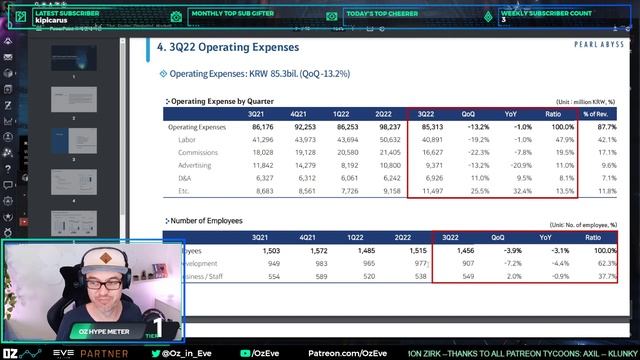Click the star circle icon in sidebar
640x360 pixels.
point(8,217)
